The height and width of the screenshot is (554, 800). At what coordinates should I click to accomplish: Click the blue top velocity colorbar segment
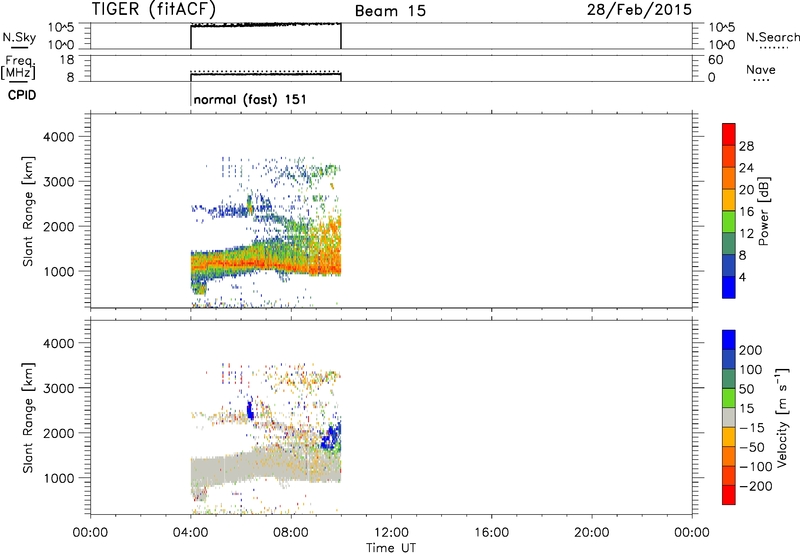click(729, 340)
